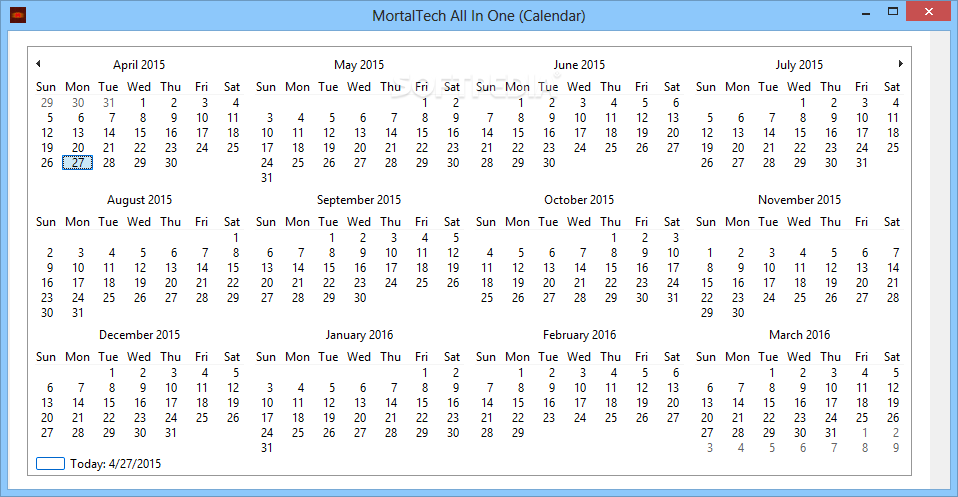Select February 1, 2016

point(521,373)
